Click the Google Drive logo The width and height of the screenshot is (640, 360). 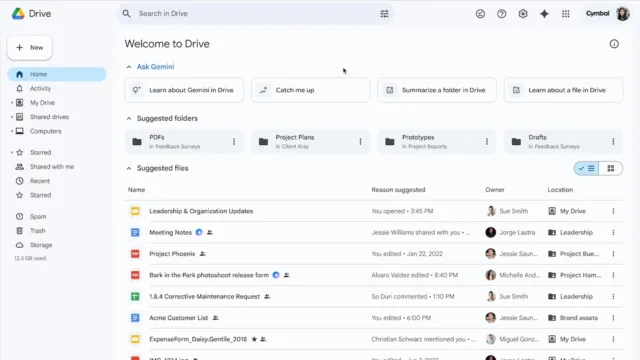point(18,13)
